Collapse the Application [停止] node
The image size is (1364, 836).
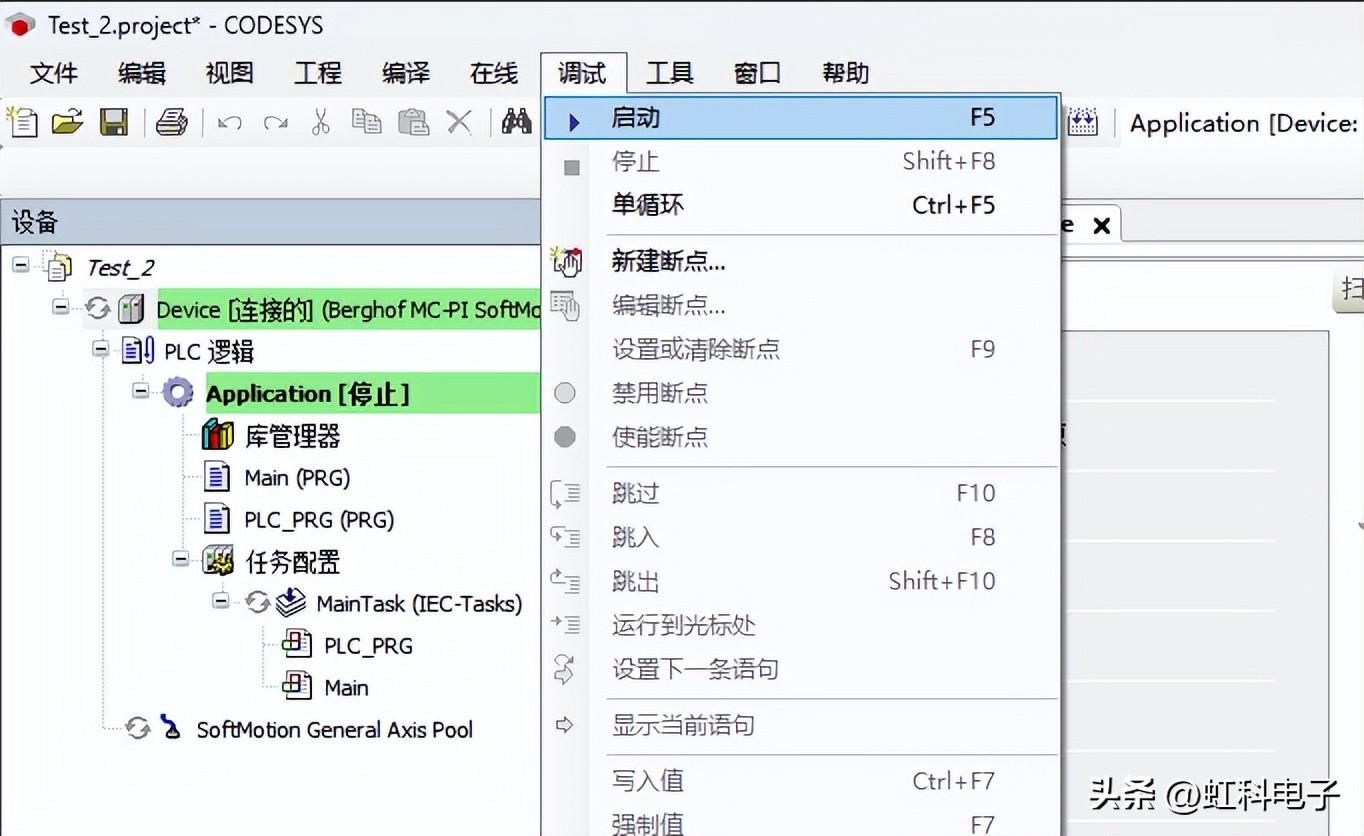[140, 391]
